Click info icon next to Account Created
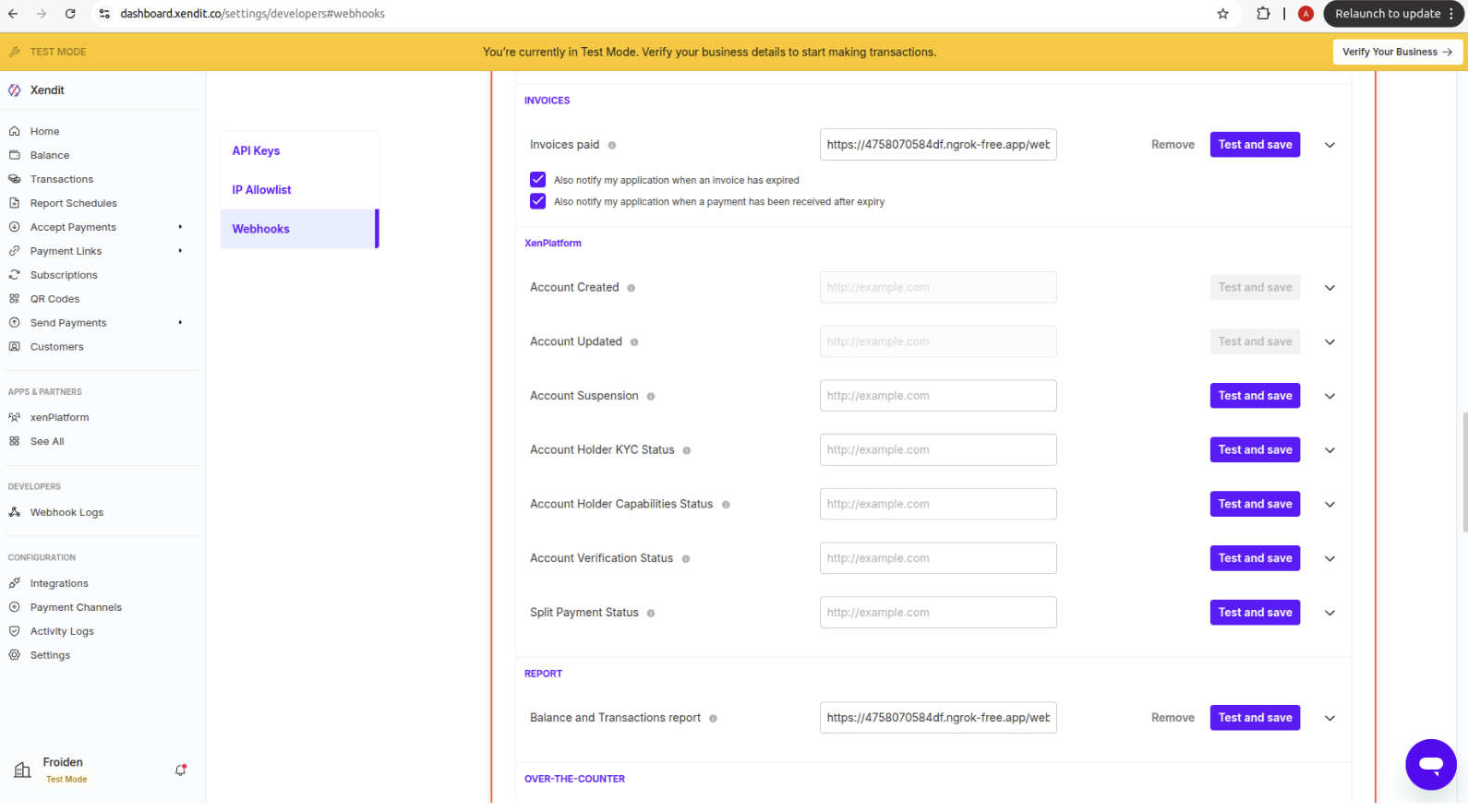 (x=632, y=288)
